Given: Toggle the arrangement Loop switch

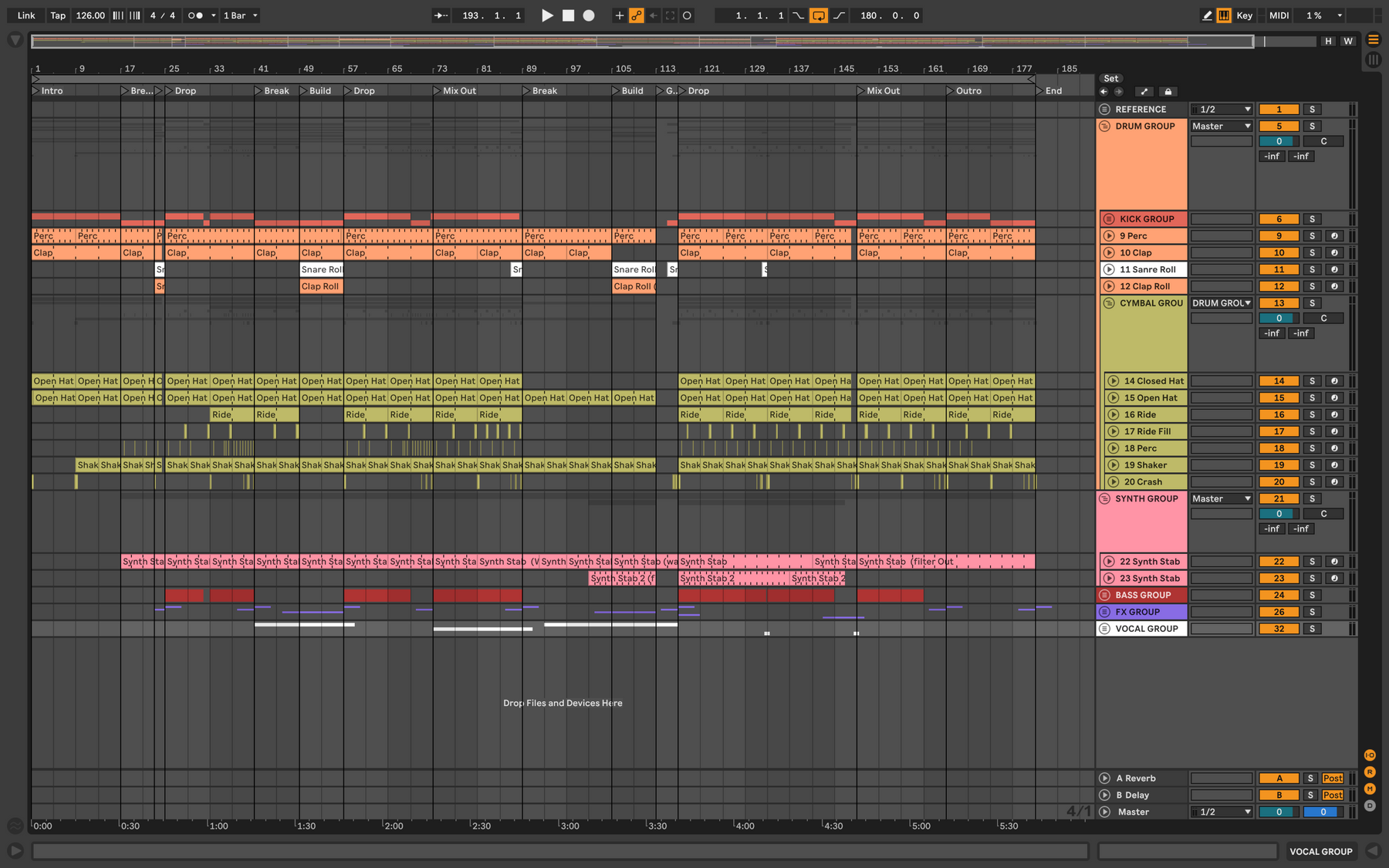Looking at the screenshot, I should pyautogui.click(x=819, y=15).
